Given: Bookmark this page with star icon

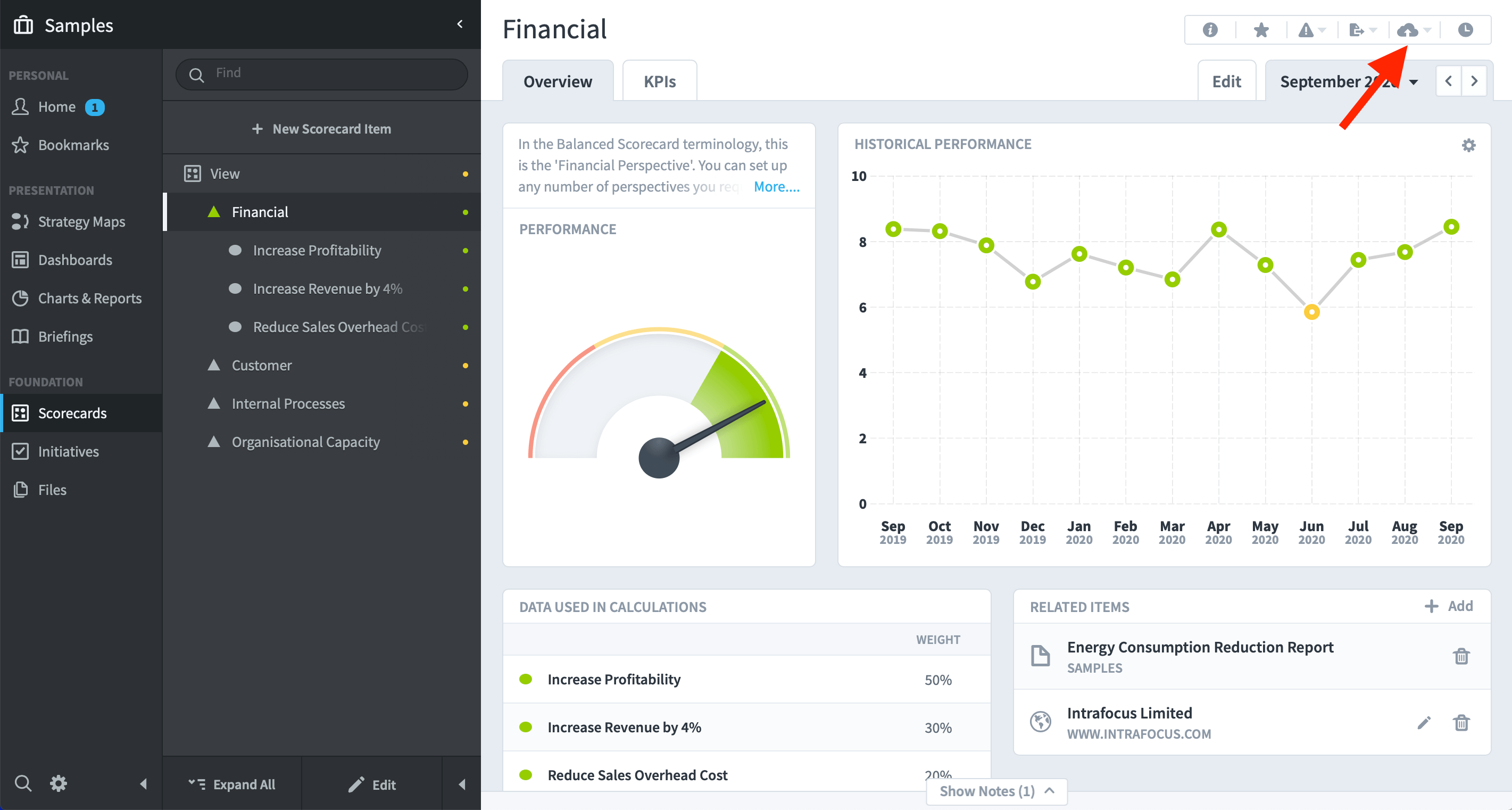Looking at the screenshot, I should point(1261,29).
